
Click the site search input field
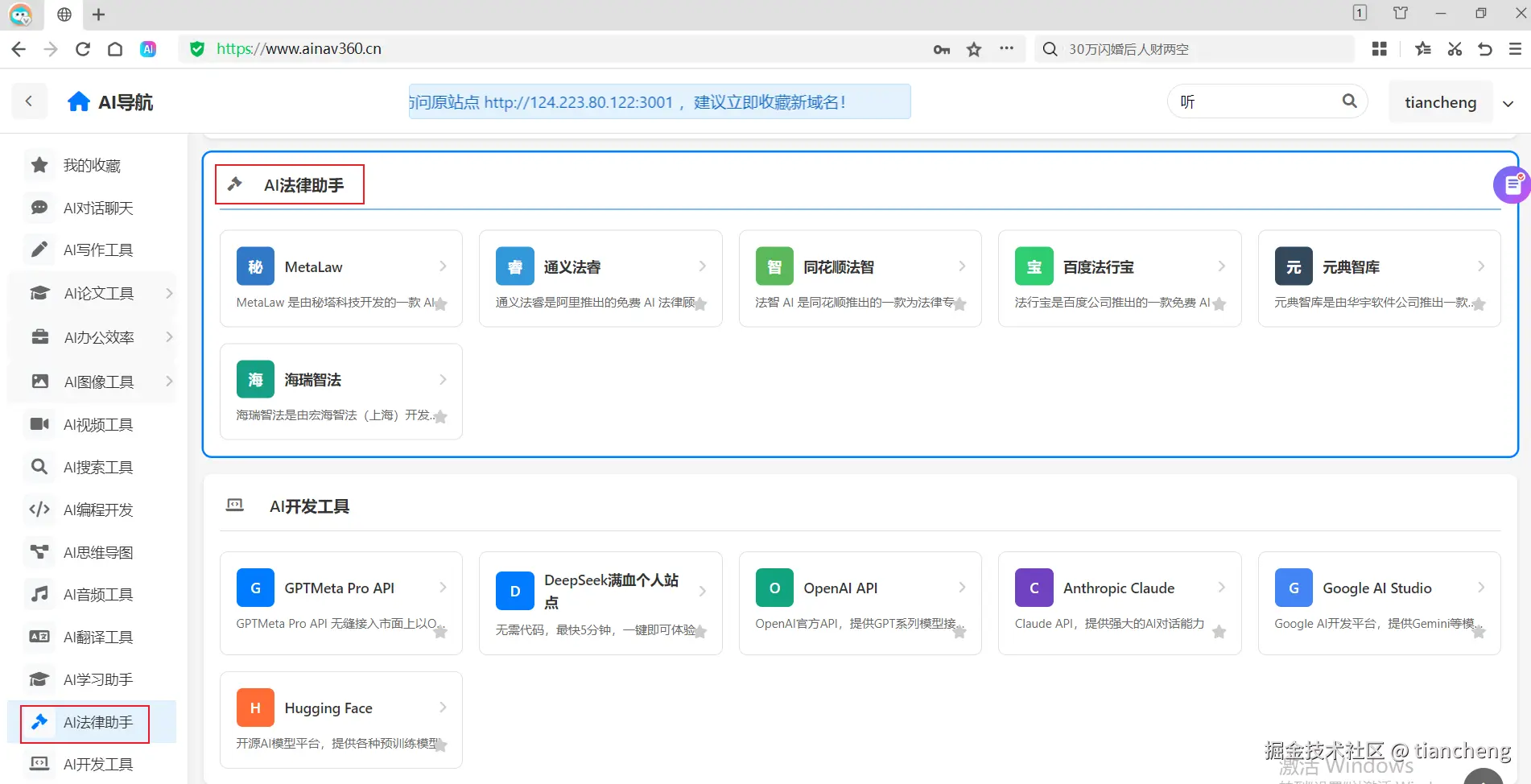(x=1256, y=101)
